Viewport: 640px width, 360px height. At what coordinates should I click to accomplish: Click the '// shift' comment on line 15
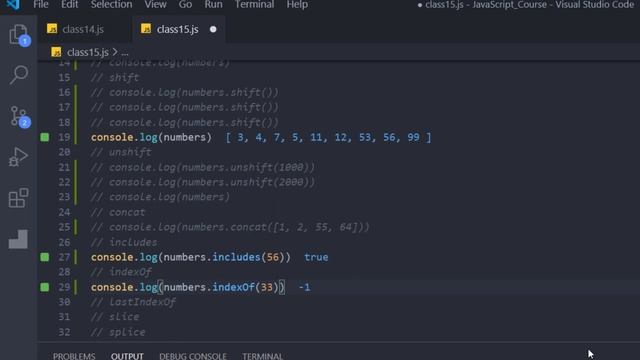(x=115, y=78)
